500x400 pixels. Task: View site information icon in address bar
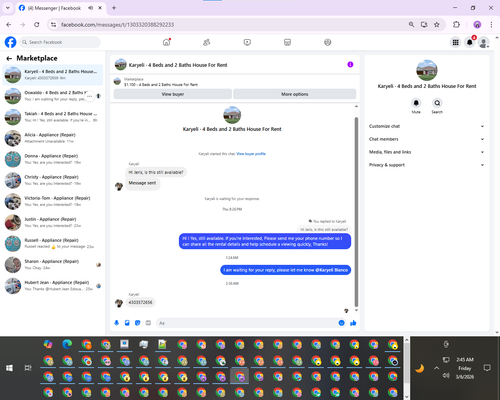pos(53,25)
